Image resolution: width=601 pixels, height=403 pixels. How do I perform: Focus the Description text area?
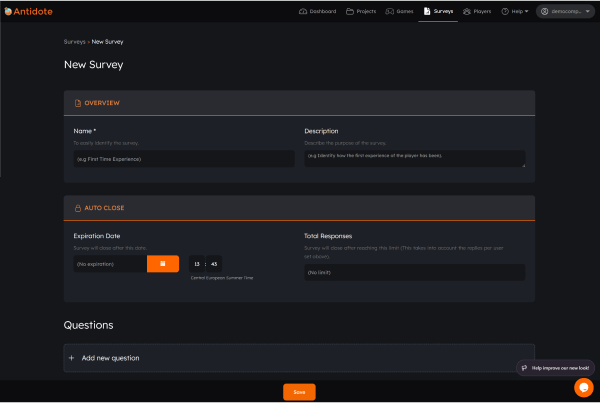pos(415,159)
